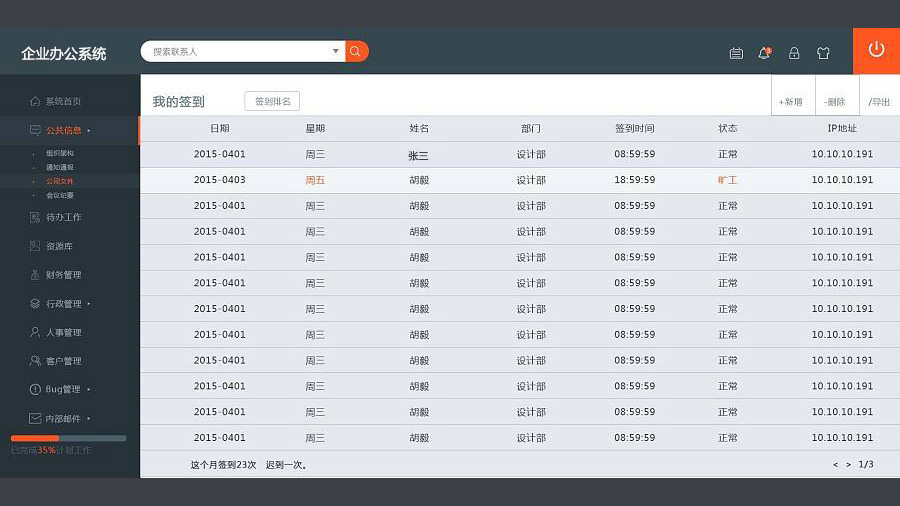
Task: Go to next page with > arrow
Action: 848,464
